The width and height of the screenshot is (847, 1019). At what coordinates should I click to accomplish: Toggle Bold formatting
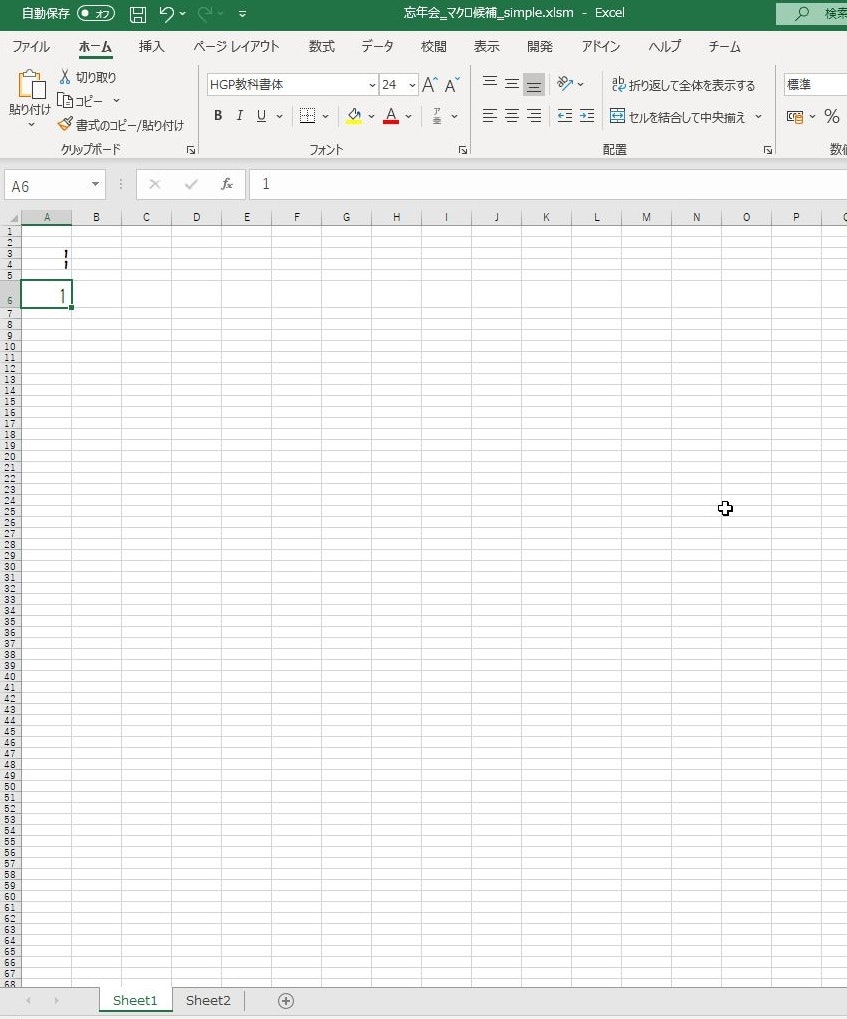tap(218, 116)
